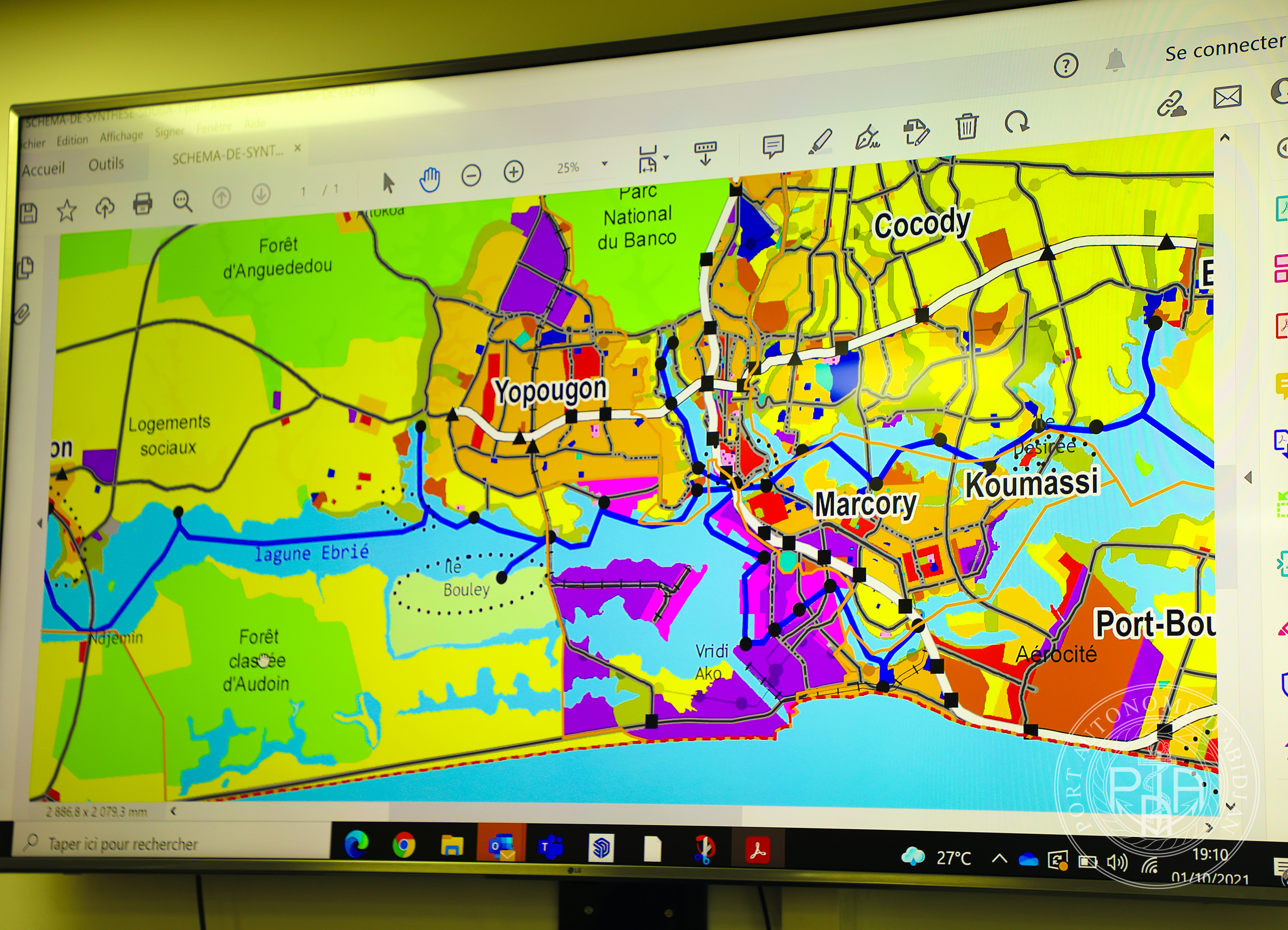Viewport: 1288px width, 930px height.
Task: Select the Hand pan tool
Action: (x=429, y=179)
